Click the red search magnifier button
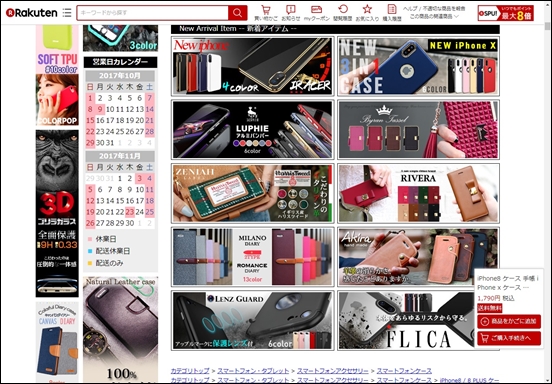552x384 pixels. (237, 13)
